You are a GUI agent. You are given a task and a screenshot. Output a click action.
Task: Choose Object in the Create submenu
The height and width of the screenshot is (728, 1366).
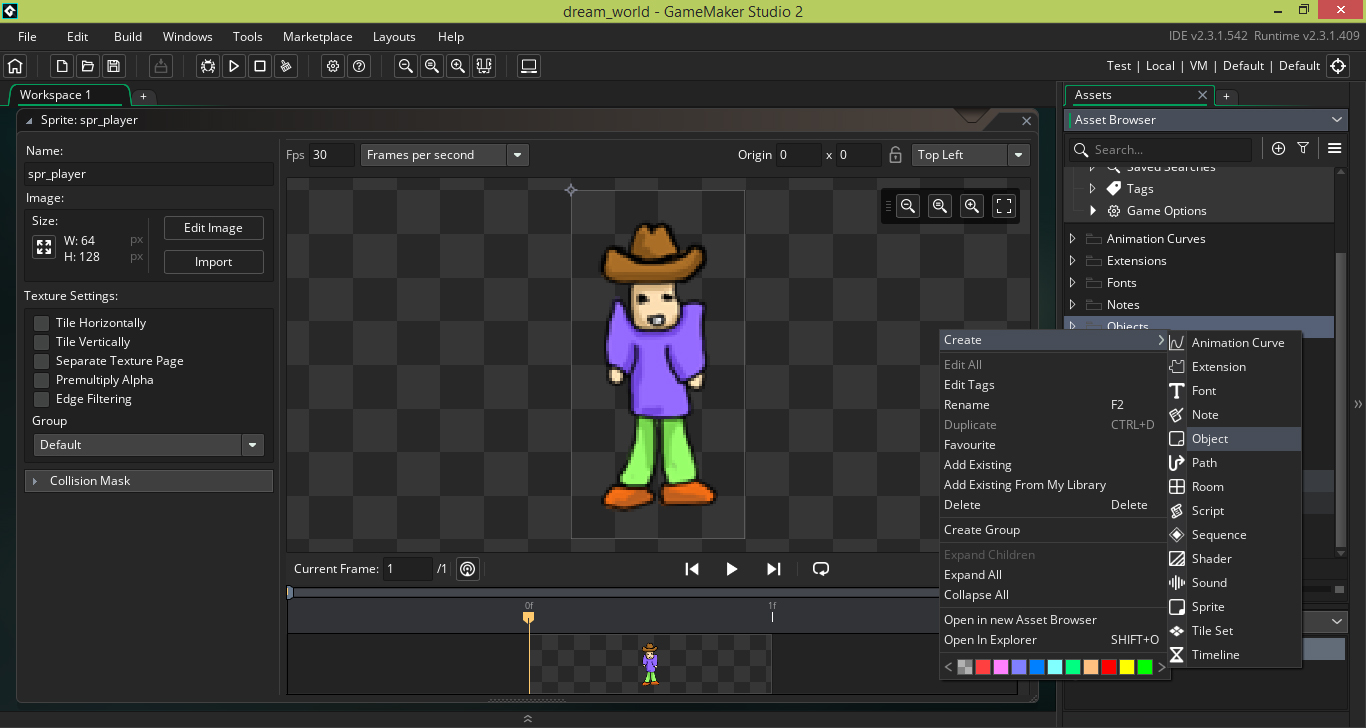[1234, 439]
